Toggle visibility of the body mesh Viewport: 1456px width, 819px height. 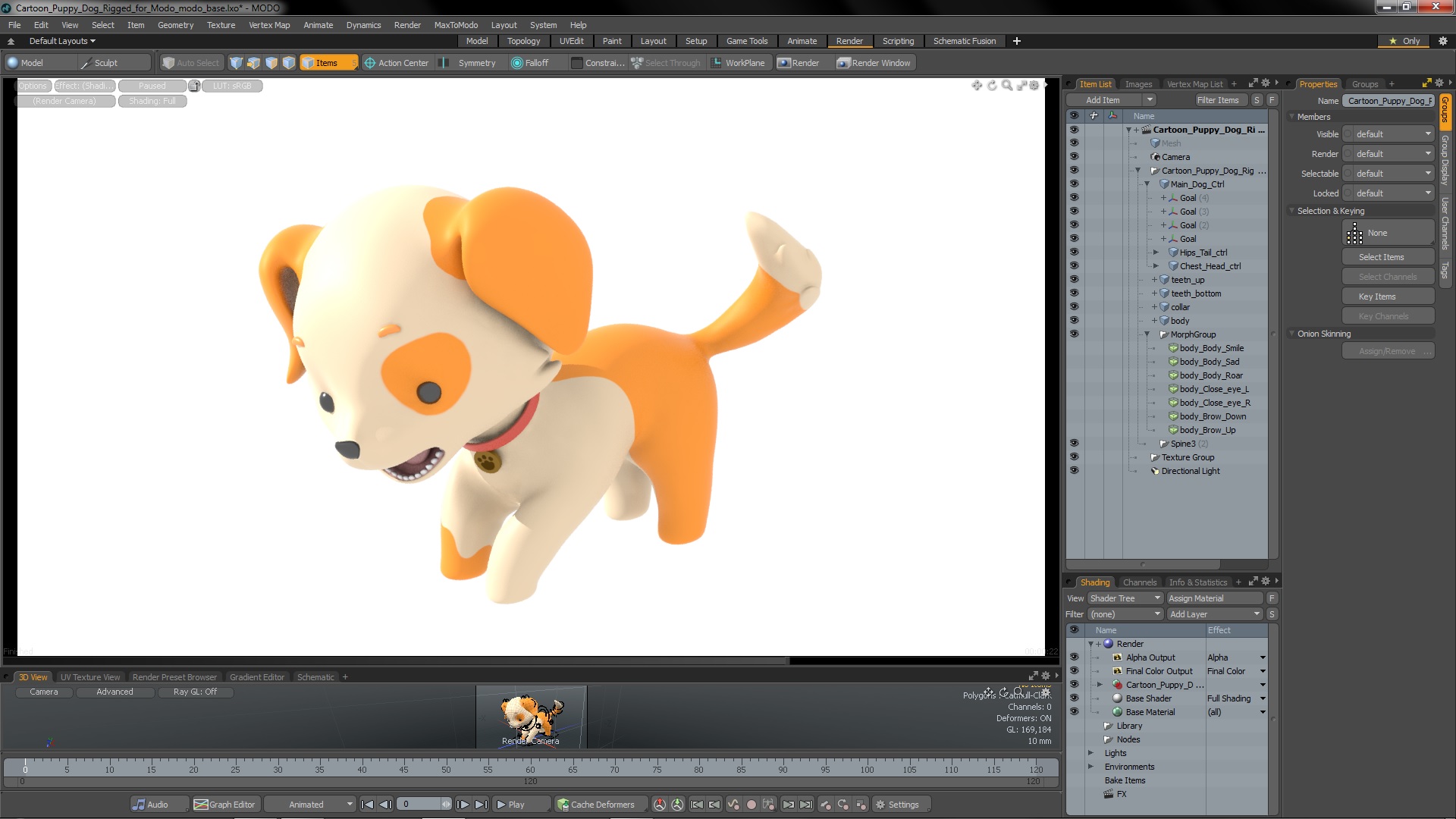[x=1074, y=321]
